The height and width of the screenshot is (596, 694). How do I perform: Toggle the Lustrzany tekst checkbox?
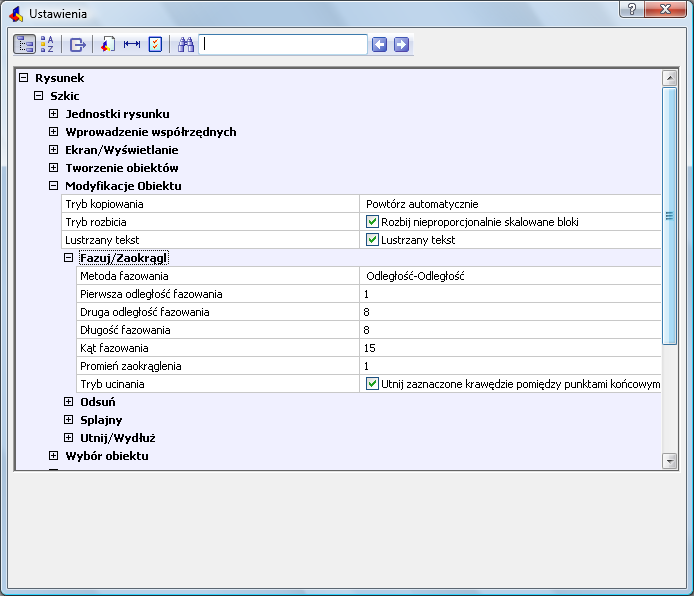[x=372, y=240]
